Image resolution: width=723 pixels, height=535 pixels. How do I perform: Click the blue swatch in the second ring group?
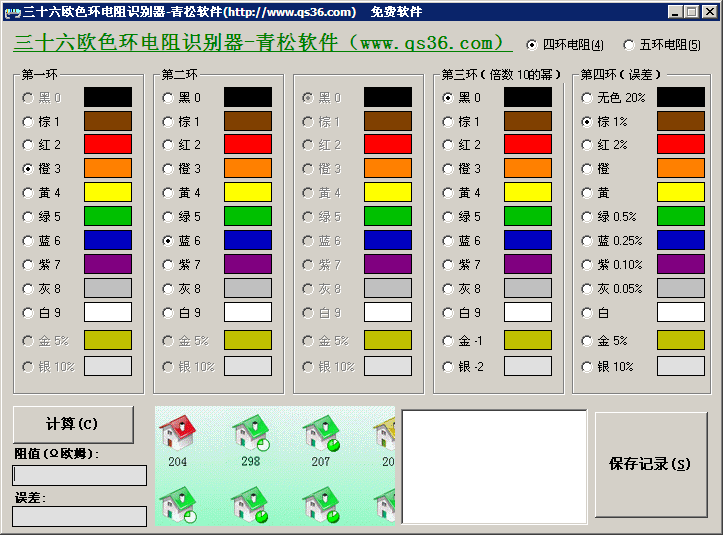248,240
